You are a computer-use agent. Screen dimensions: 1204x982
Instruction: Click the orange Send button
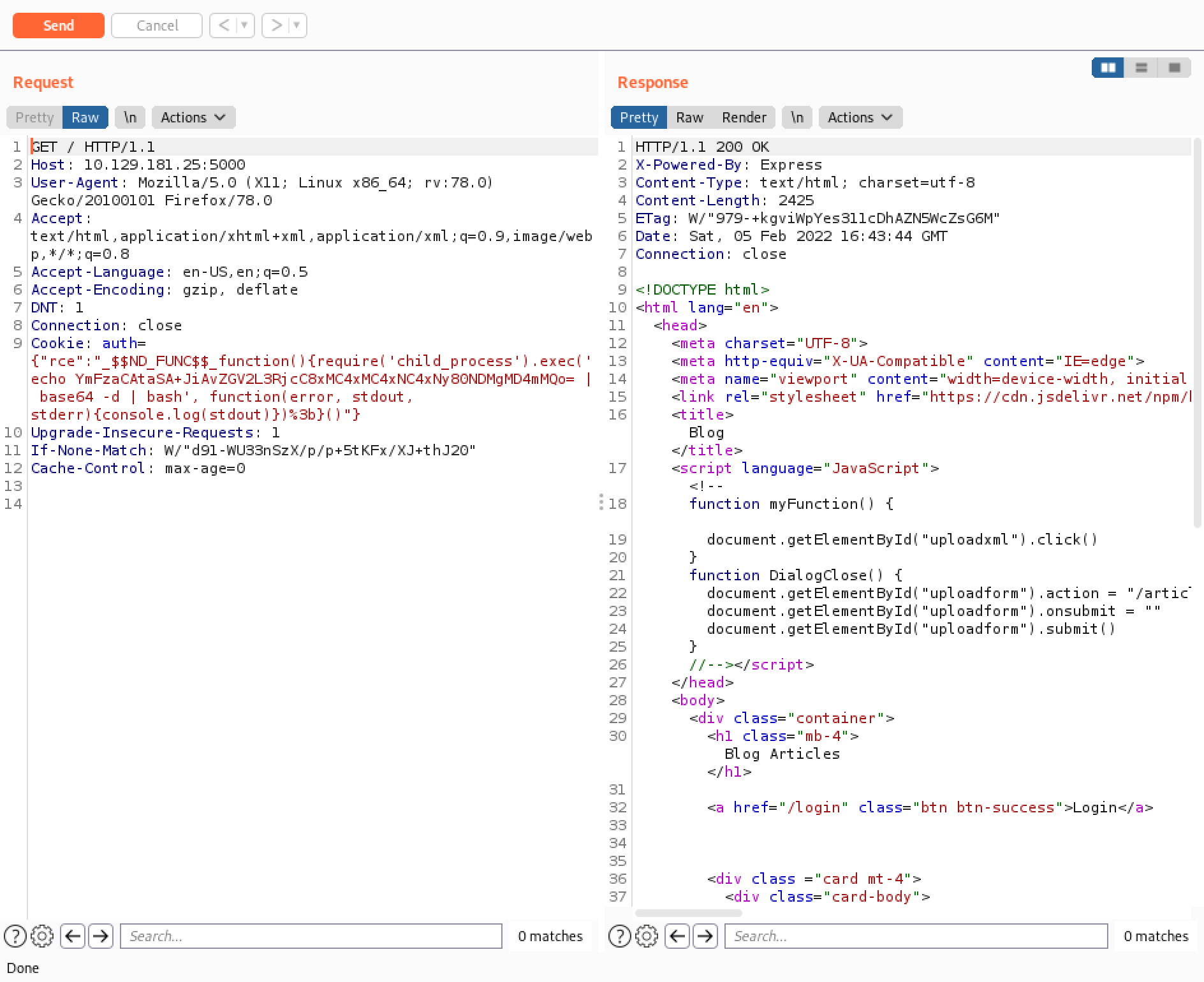pyautogui.click(x=58, y=26)
